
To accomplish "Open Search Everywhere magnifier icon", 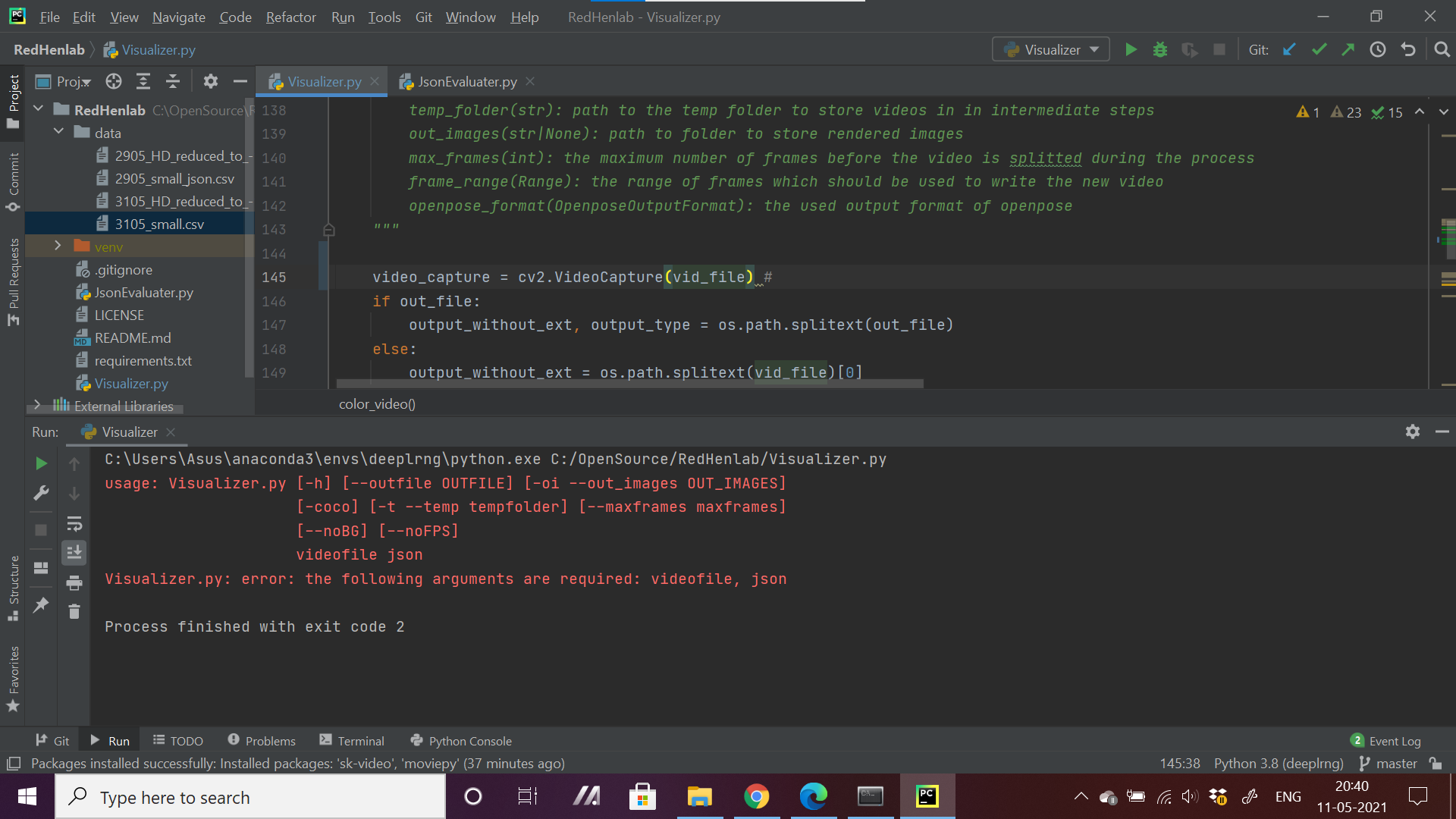I will [1442, 50].
